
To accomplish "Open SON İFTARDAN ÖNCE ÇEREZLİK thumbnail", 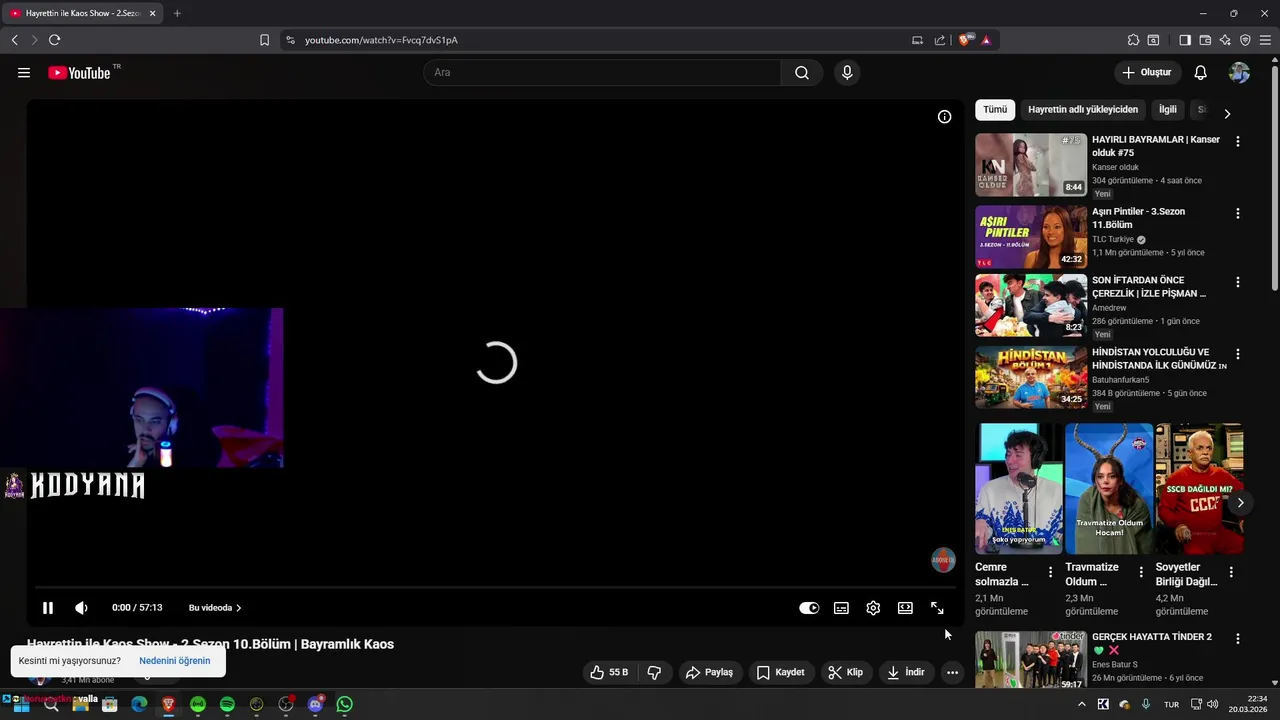I will (1031, 305).
